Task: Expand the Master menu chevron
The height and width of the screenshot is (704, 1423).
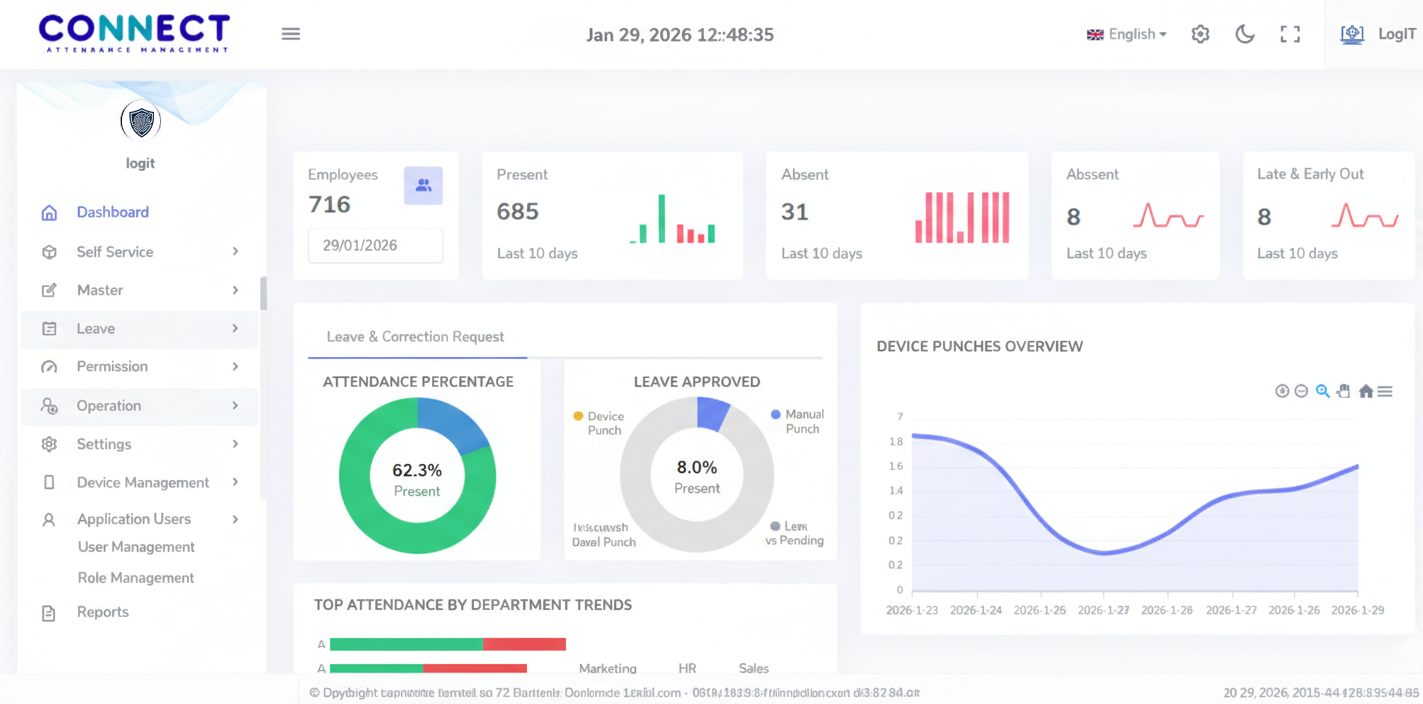Action: point(235,290)
